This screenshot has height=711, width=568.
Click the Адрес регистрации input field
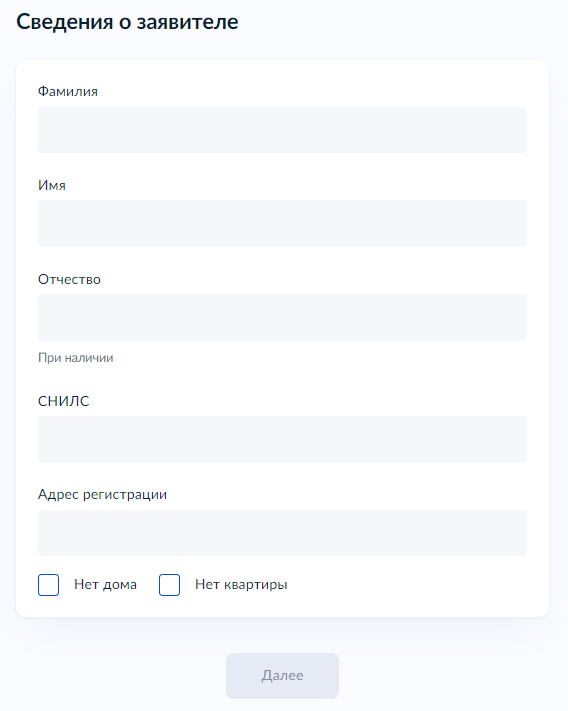click(282, 533)
